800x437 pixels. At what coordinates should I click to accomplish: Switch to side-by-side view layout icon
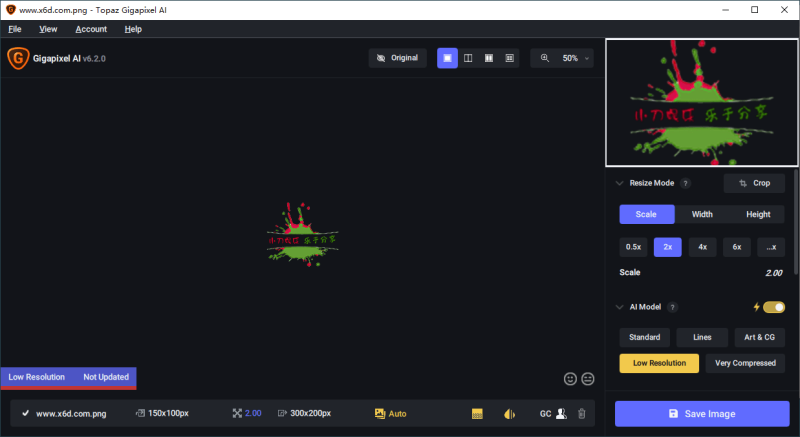point(489,58)
